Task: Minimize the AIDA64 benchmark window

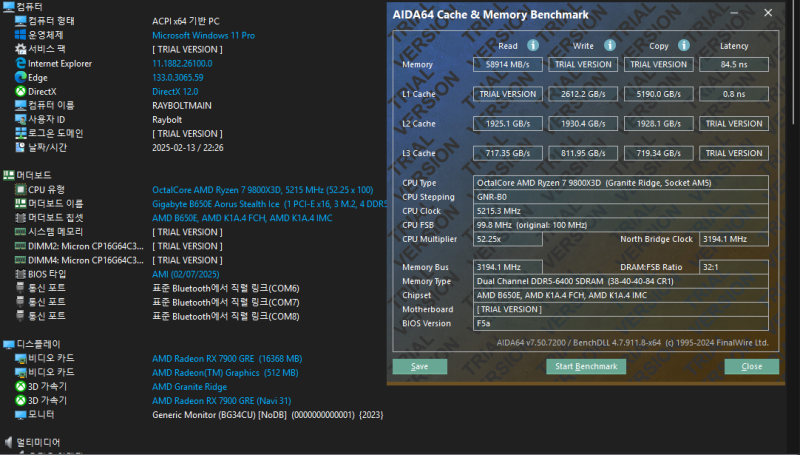Action: coord(734,13)
